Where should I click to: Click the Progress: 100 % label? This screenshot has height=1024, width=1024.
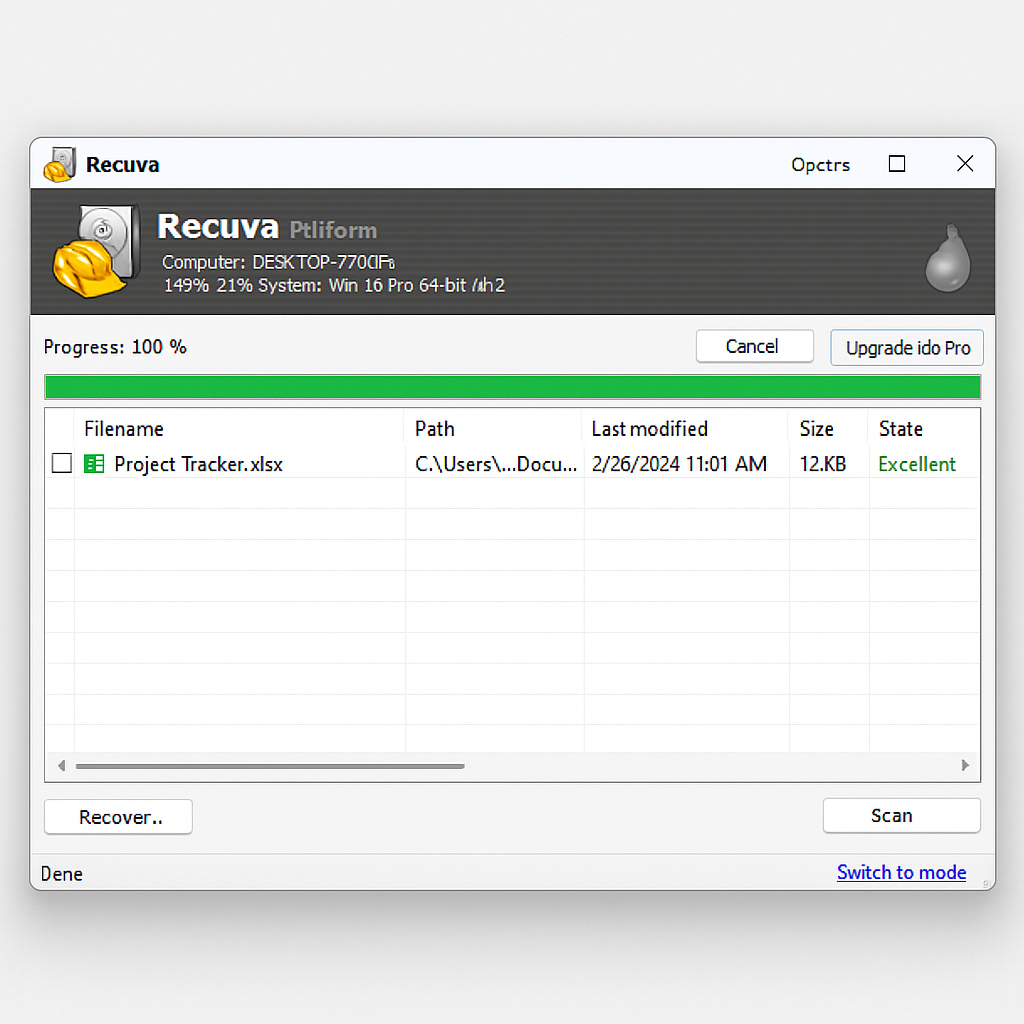pos(115,347)
